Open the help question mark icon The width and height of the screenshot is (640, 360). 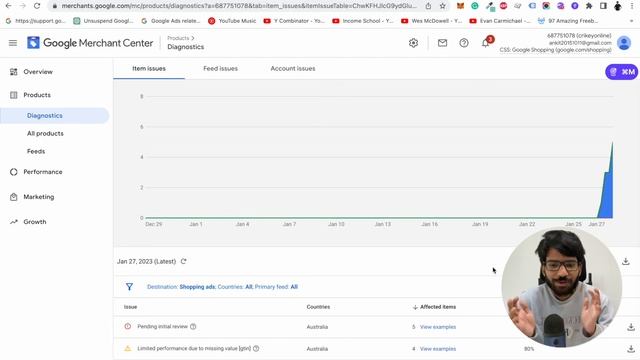pos(464,43)
